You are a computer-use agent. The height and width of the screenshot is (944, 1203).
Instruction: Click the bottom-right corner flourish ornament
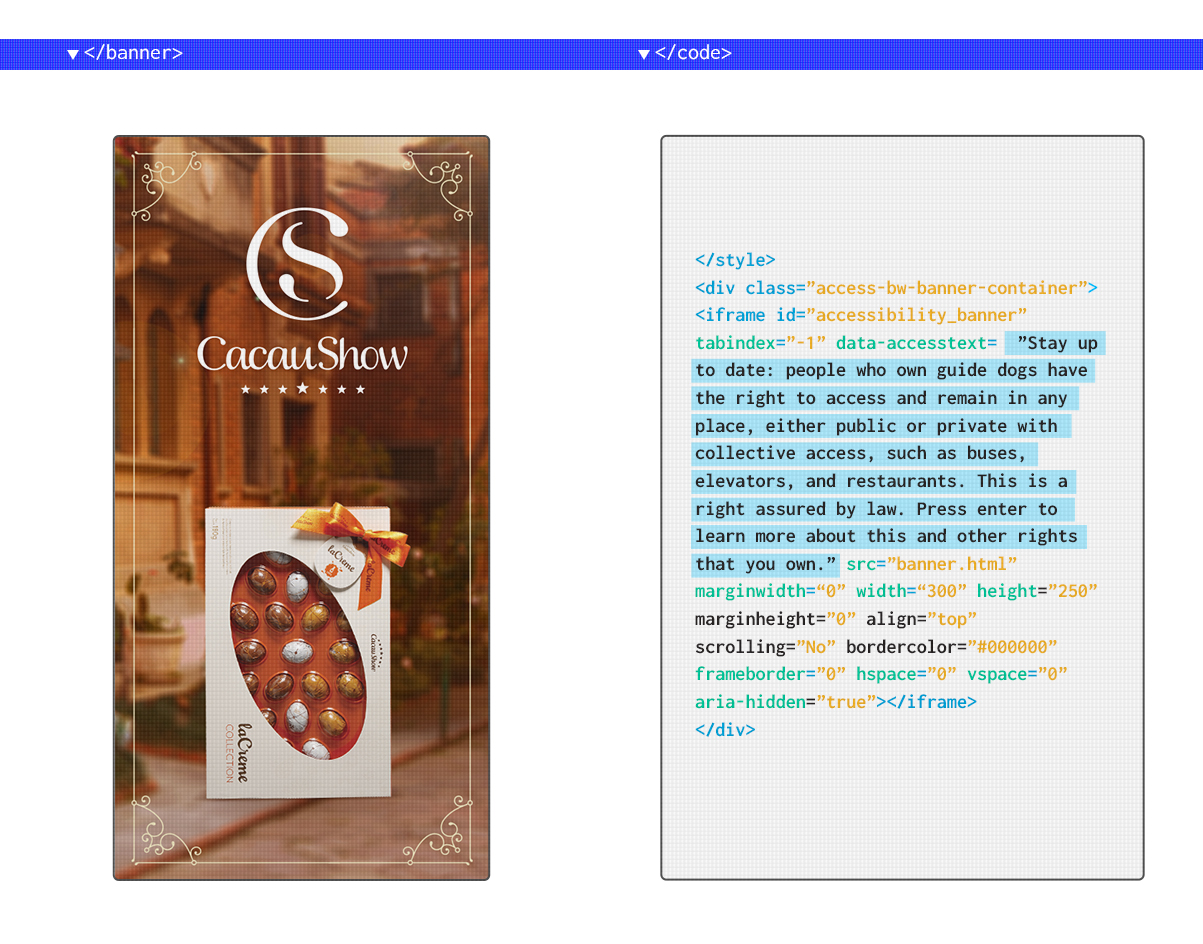(438, 828)
